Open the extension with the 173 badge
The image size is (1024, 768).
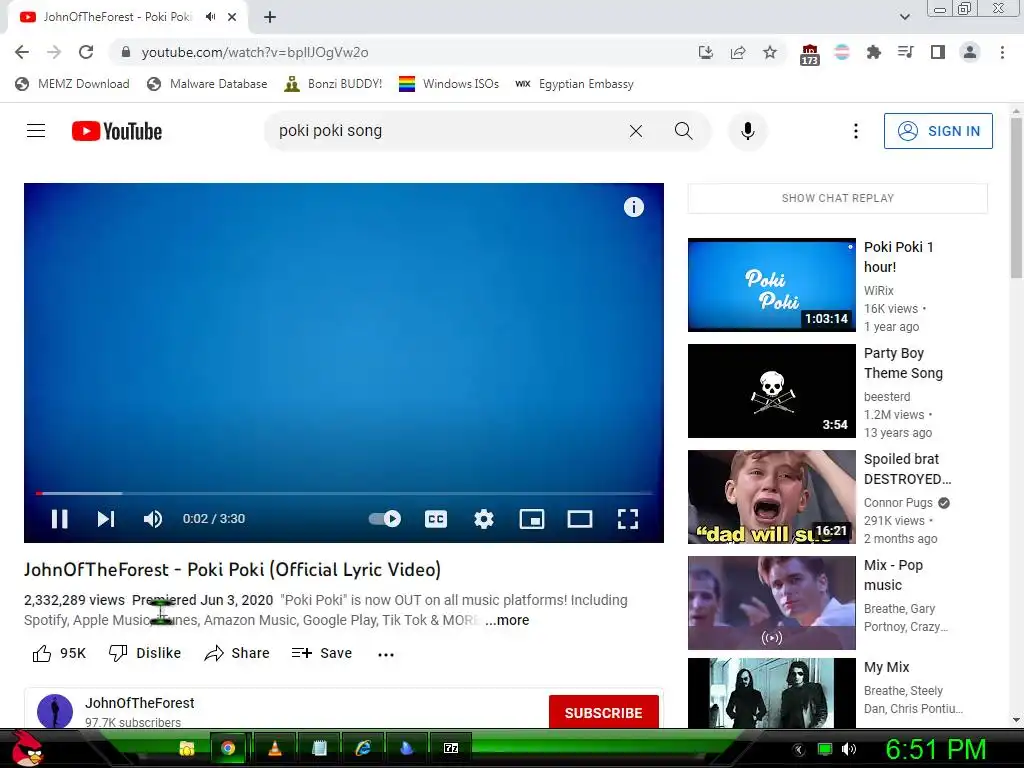click(809, 54)
